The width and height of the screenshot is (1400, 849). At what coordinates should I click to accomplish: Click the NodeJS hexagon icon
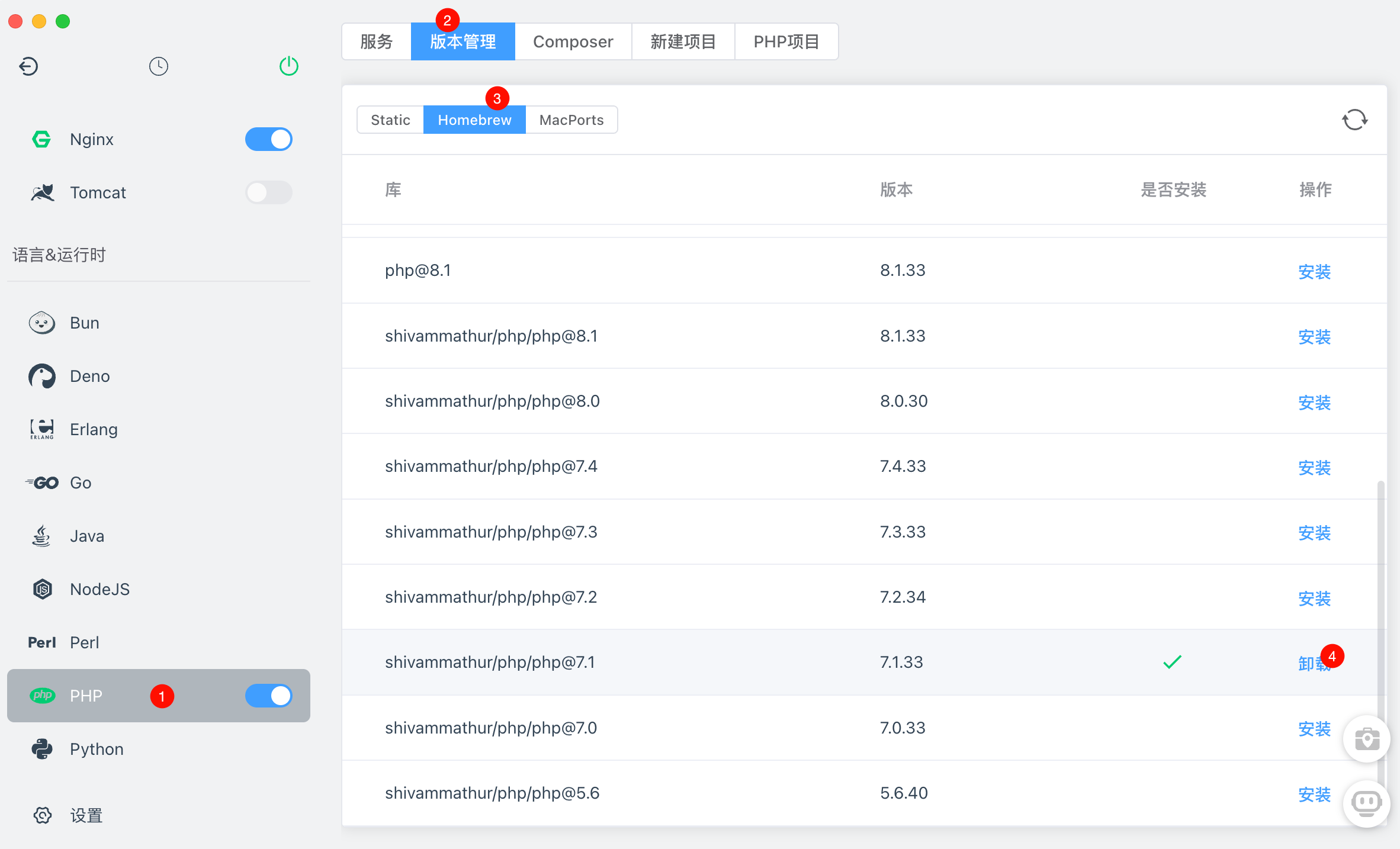point(42,589)
